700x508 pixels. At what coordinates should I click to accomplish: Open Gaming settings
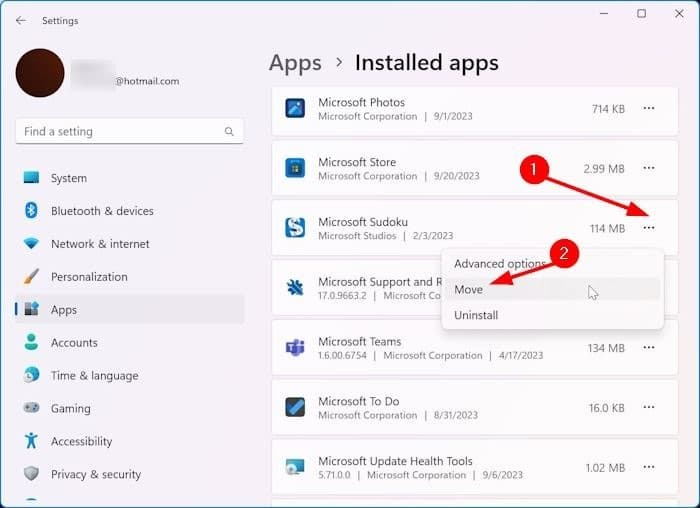pos(129,408)
